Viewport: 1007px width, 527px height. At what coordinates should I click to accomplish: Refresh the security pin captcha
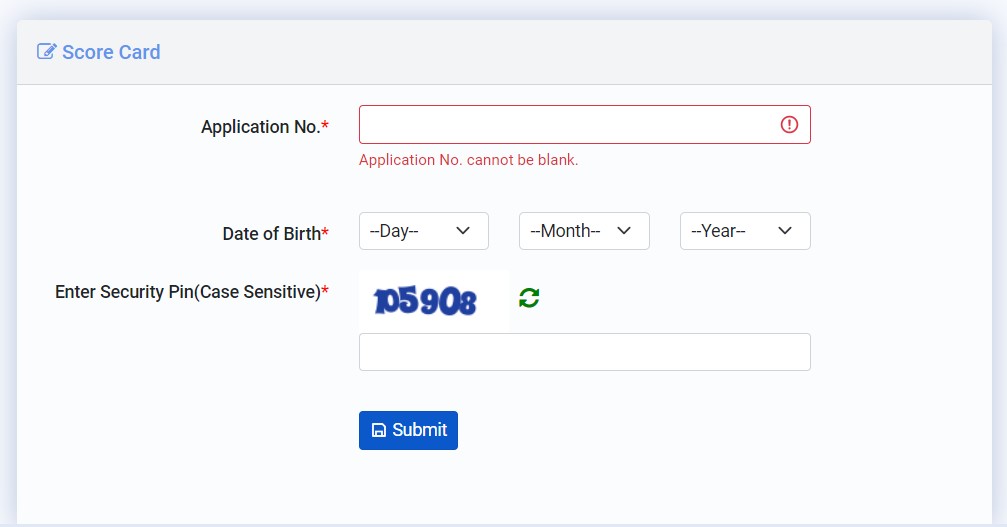click(529, 298)
